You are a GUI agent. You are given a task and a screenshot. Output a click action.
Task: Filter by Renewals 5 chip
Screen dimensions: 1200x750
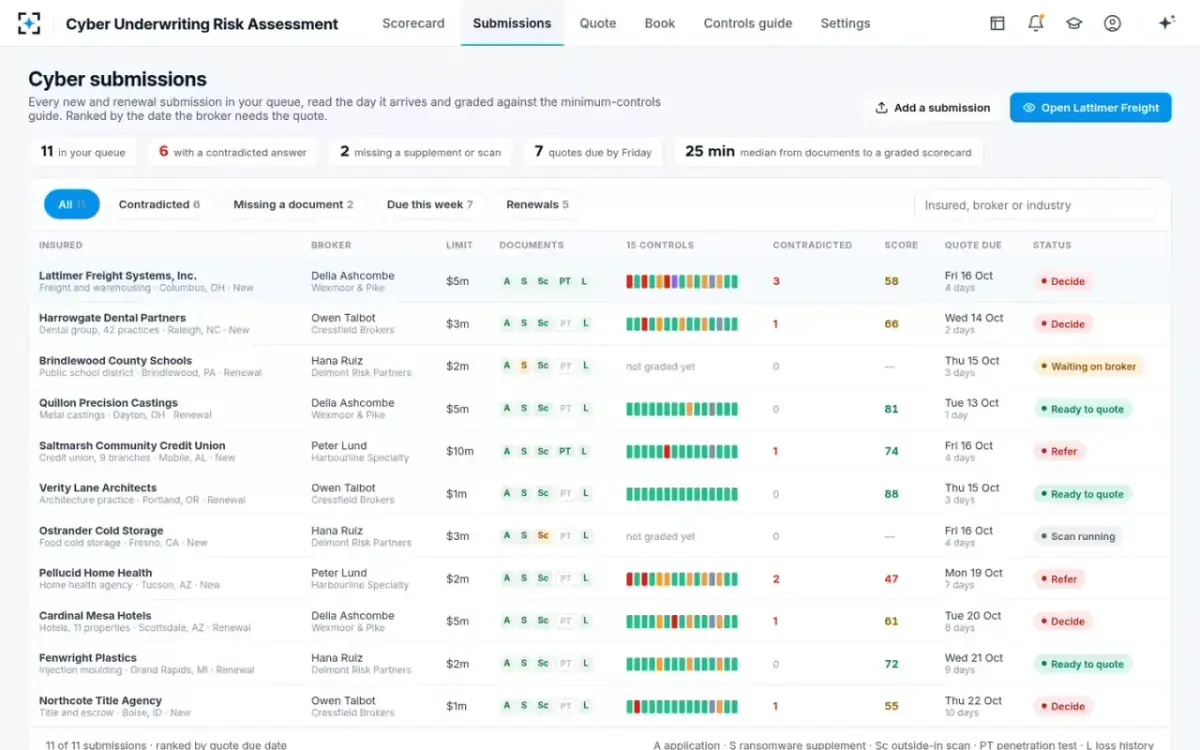coord(537,205)
